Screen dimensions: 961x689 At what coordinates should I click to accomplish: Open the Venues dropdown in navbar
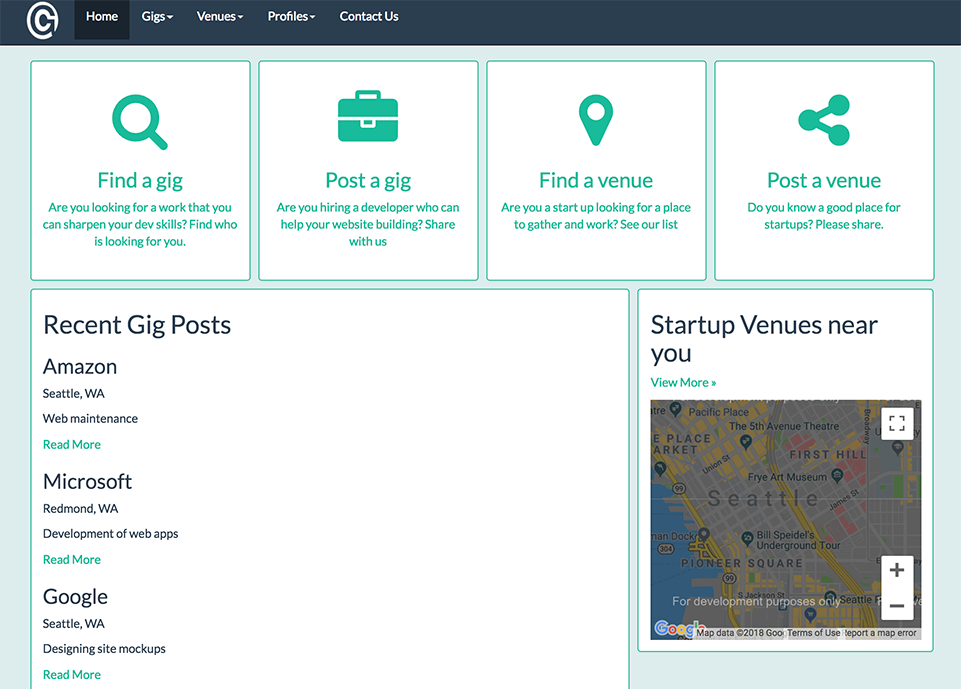click(220, 17)
